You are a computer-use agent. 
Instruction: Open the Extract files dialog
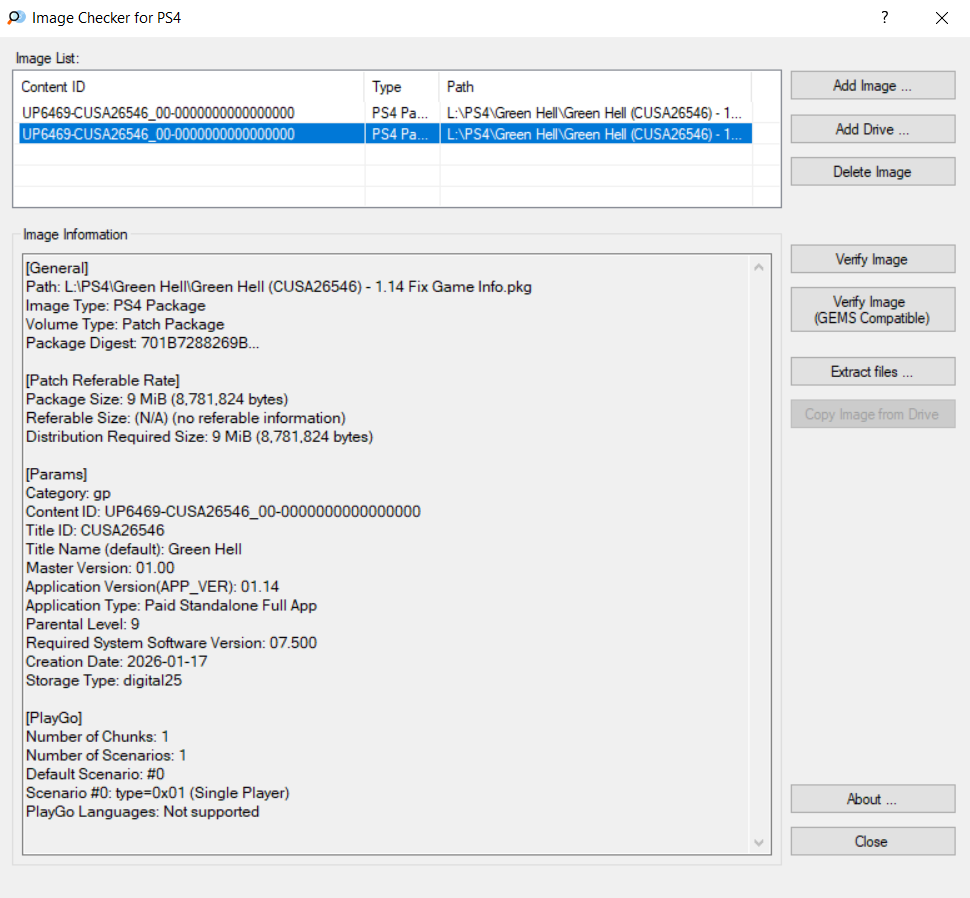tap(872, 372)
